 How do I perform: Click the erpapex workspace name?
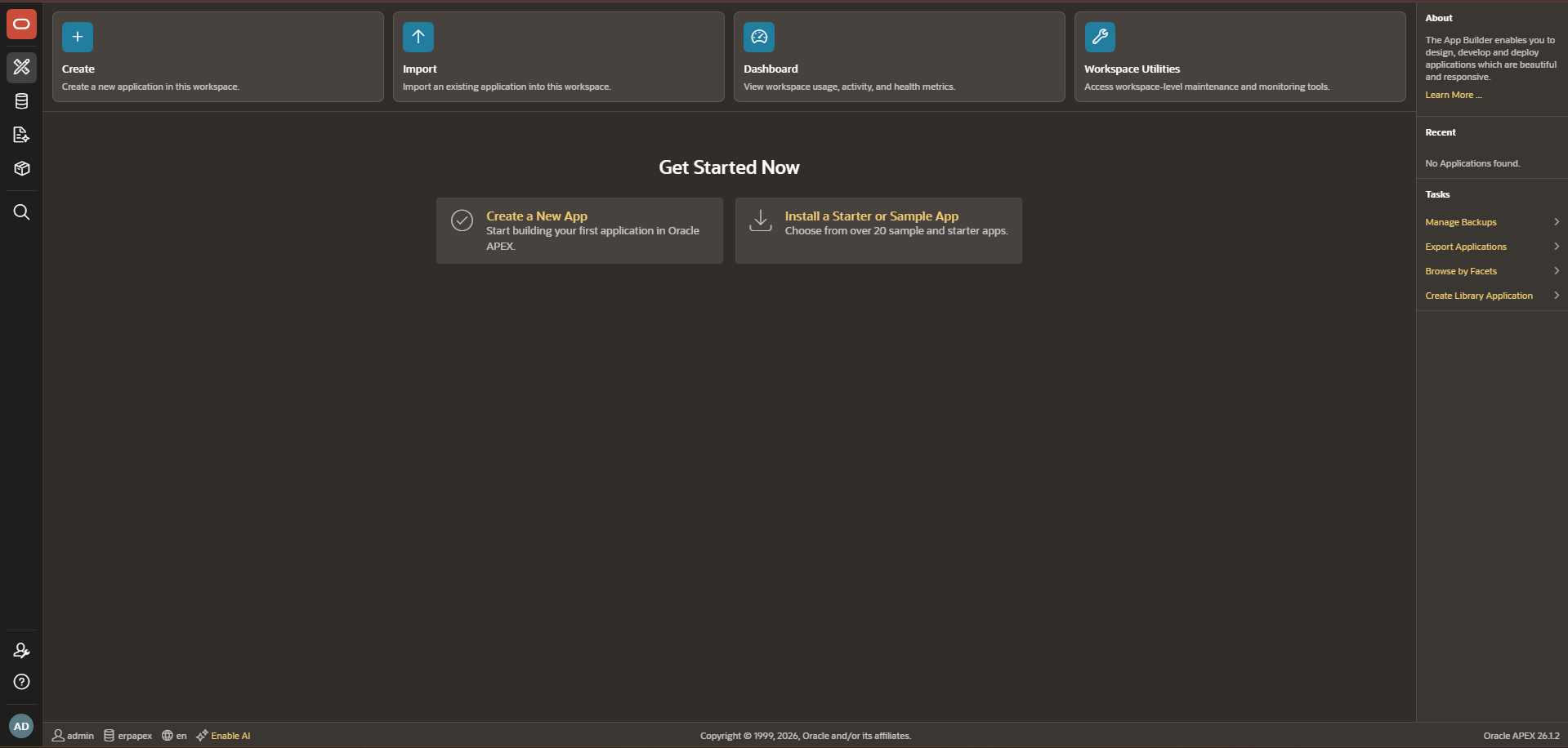(x=135, y=736)
